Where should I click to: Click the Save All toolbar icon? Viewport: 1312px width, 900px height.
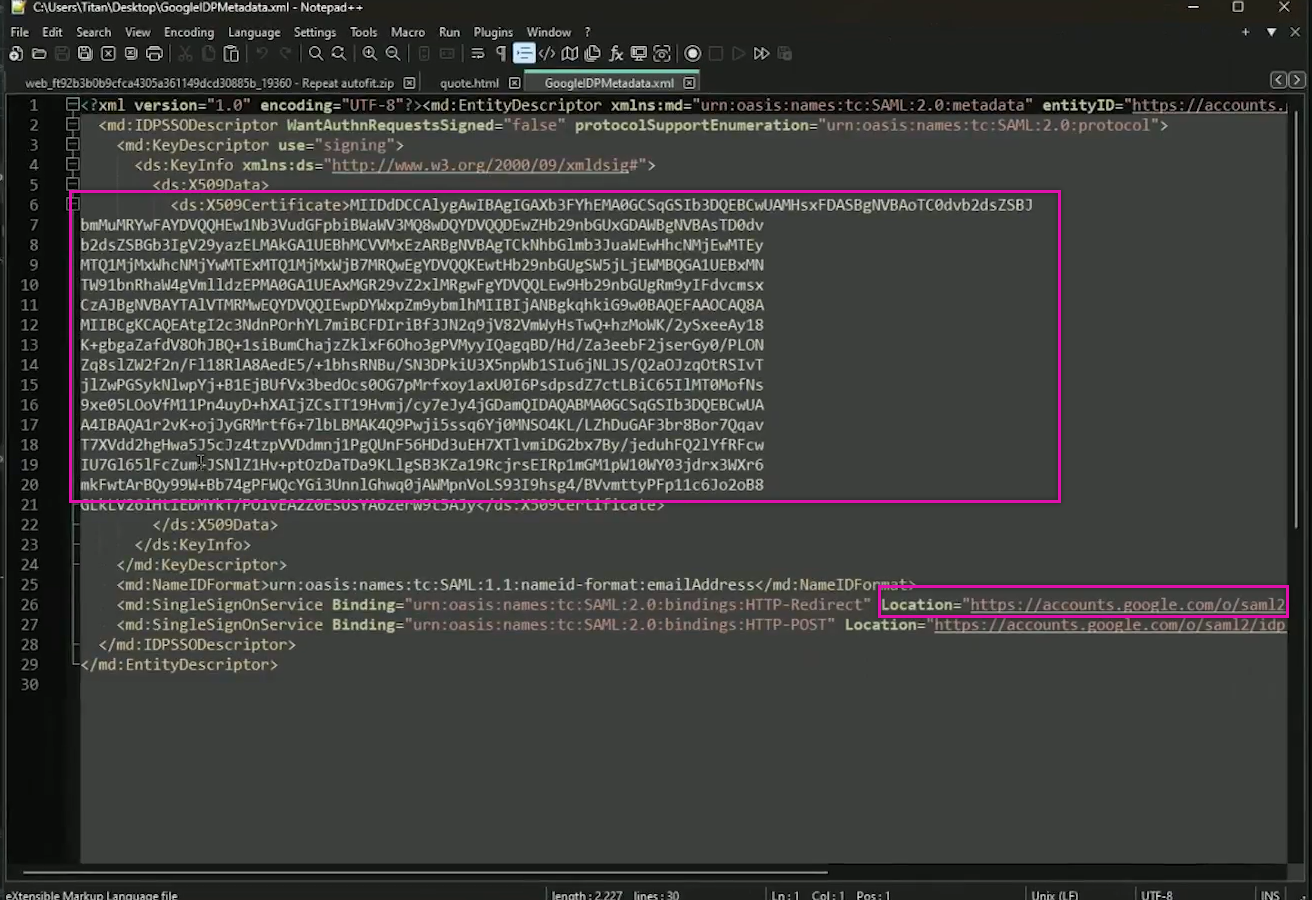(85, 53)
